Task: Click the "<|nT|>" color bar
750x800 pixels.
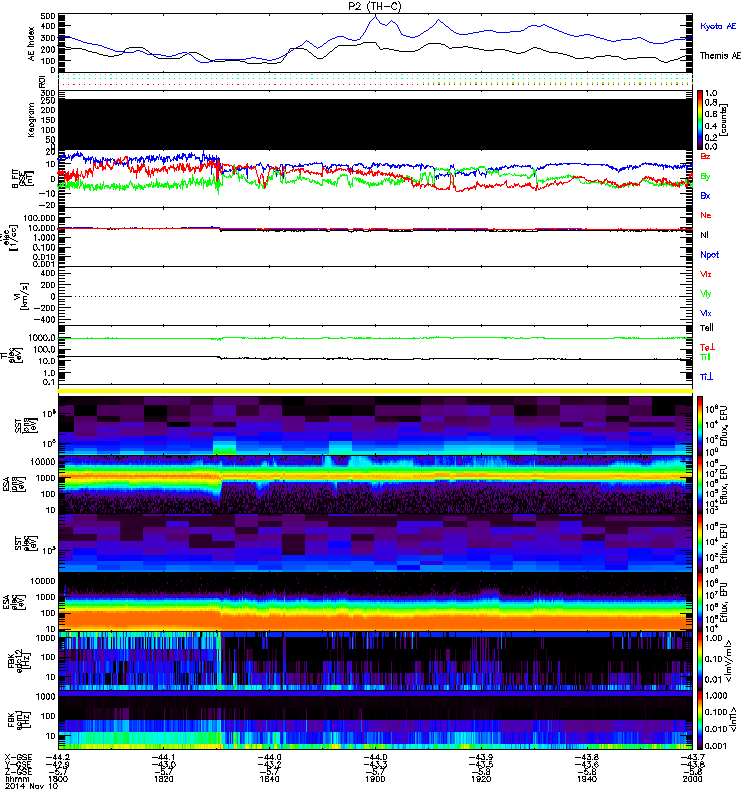Action: tap(701, 720)
